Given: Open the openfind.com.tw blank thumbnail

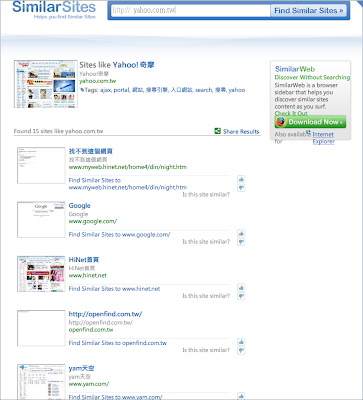Looking at the screenshot, I should point(41,328).
